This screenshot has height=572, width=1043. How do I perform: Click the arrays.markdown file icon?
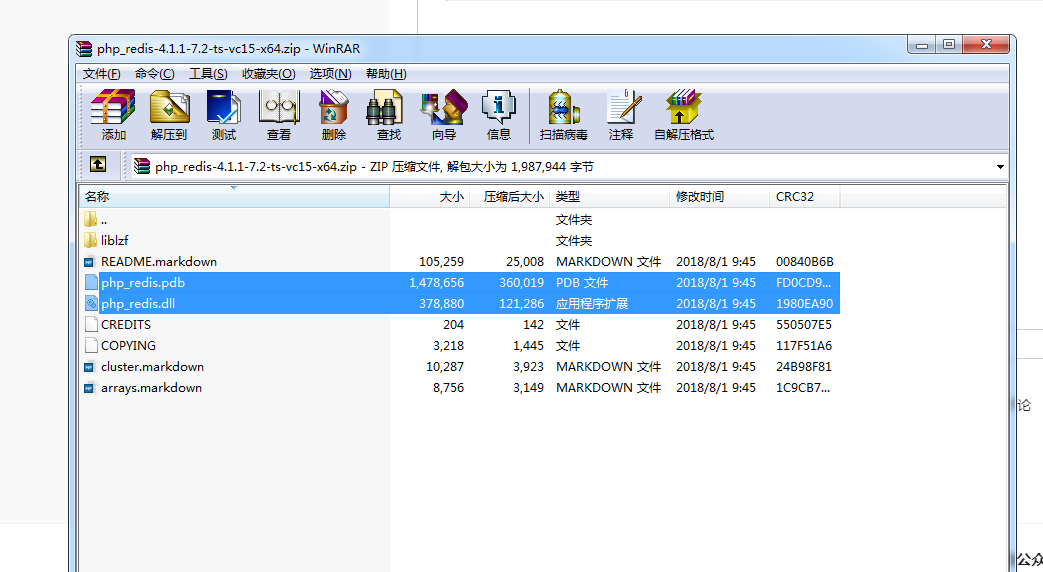89,388
